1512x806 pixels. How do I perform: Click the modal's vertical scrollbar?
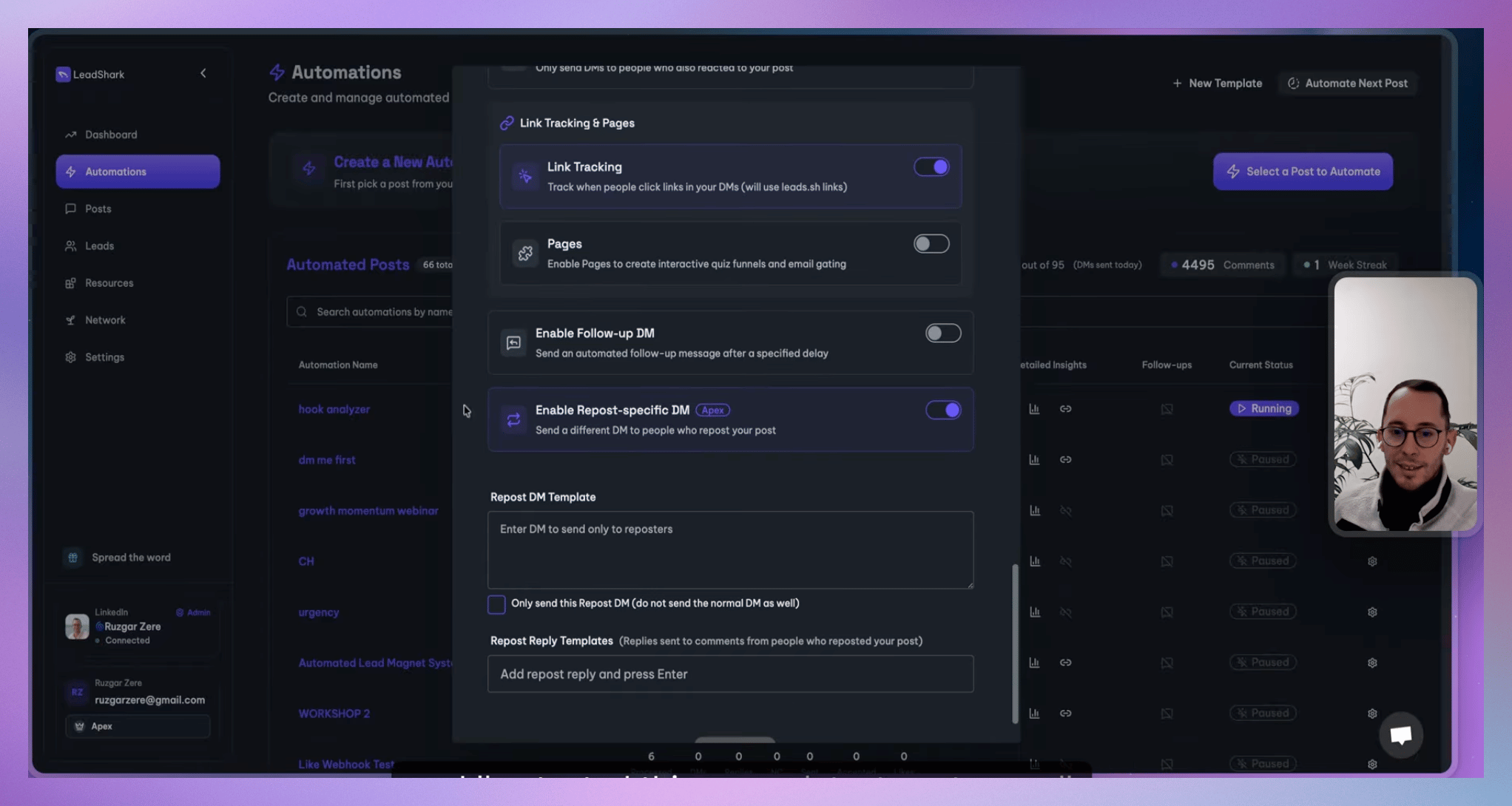click(1015, 643)
